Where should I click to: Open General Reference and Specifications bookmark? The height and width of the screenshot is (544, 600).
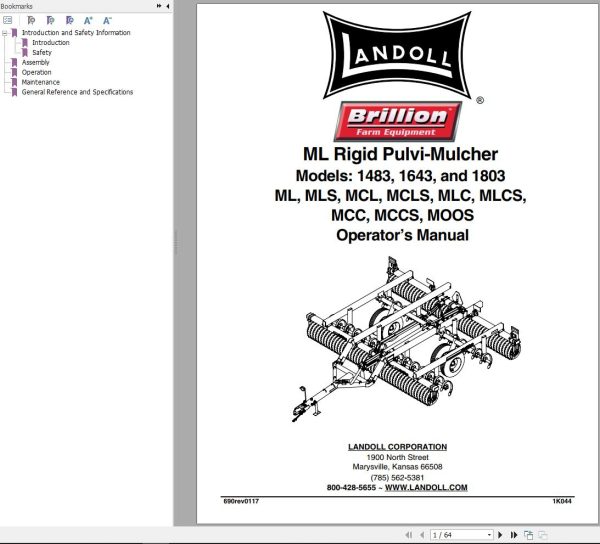77,92
